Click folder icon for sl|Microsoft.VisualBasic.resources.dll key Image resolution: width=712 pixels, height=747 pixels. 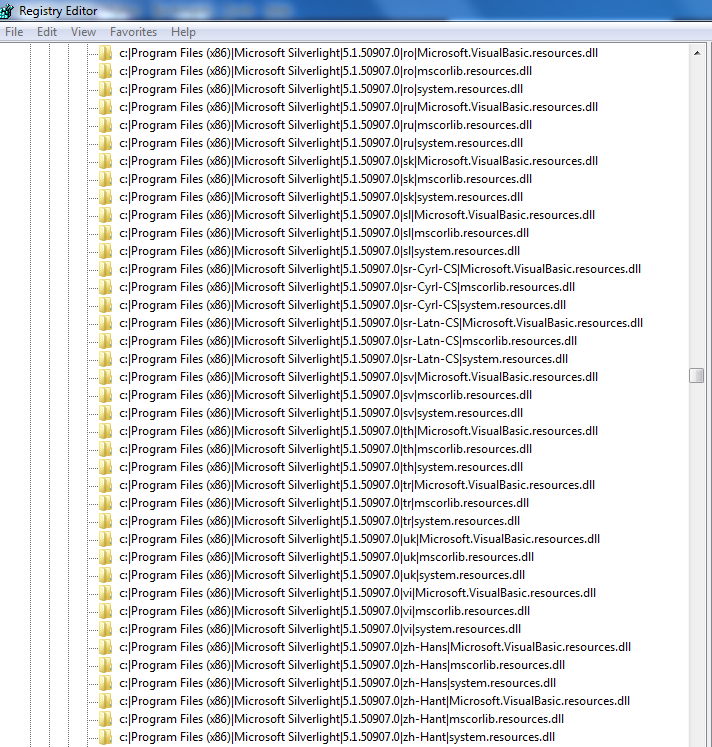pyautogui.click(x=105, y=215)
